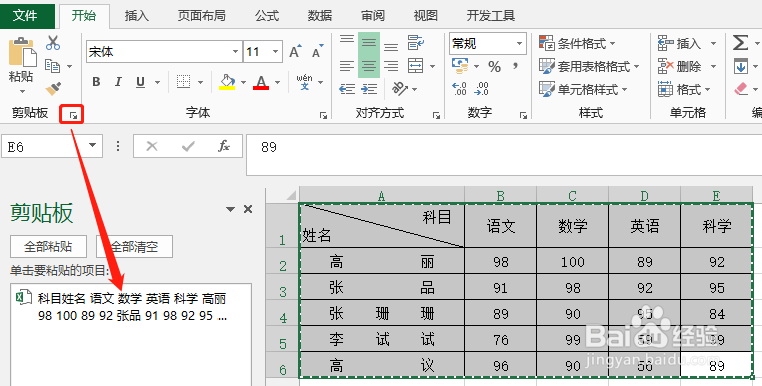Image resolution: width=762 pixels, height=386 pixels.
Task: Click the Name Box showing E6
Action: (x=52, y=146)
